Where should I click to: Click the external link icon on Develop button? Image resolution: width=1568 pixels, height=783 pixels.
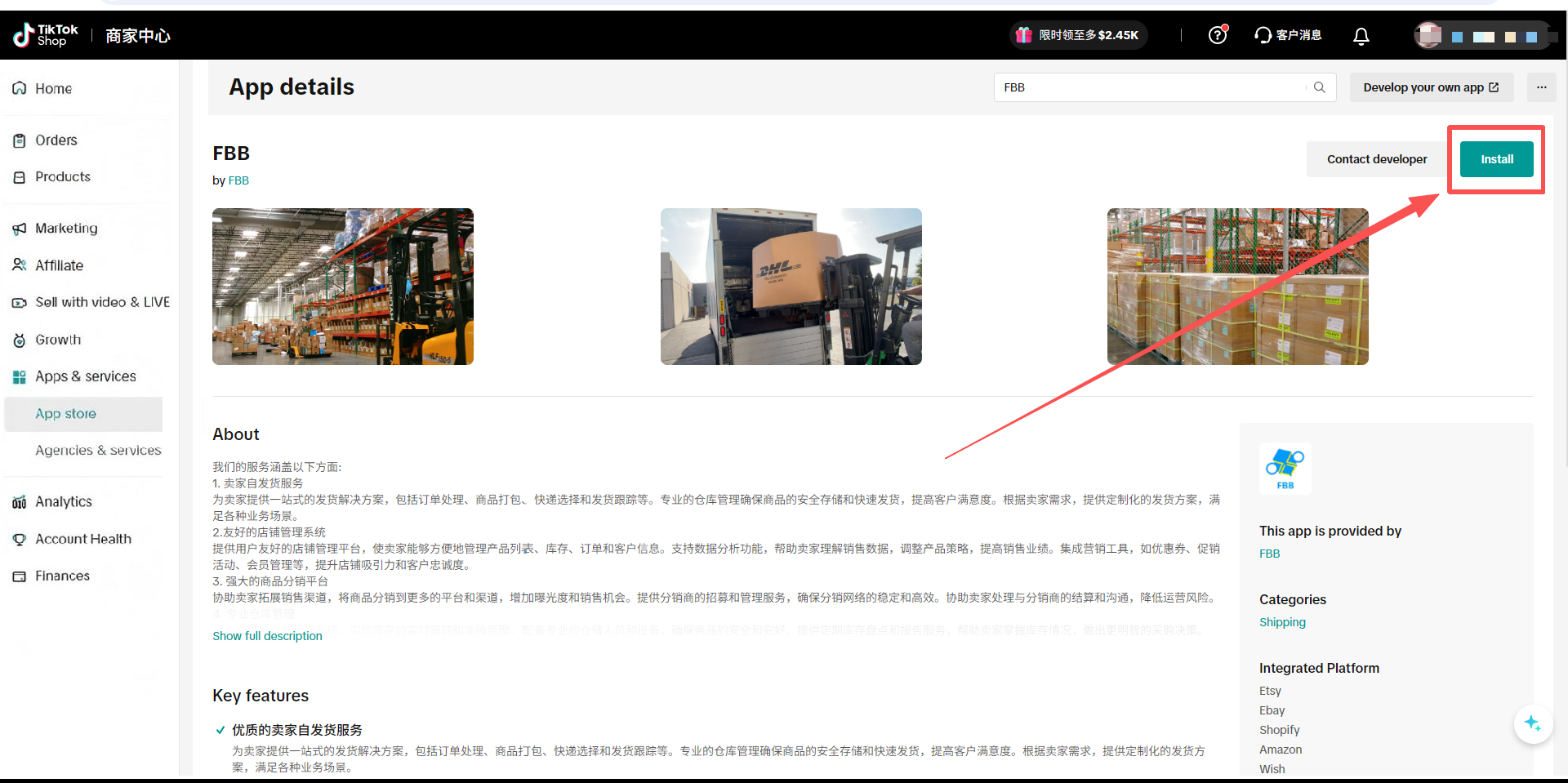pyautogui.click(x=1494, y=87)
